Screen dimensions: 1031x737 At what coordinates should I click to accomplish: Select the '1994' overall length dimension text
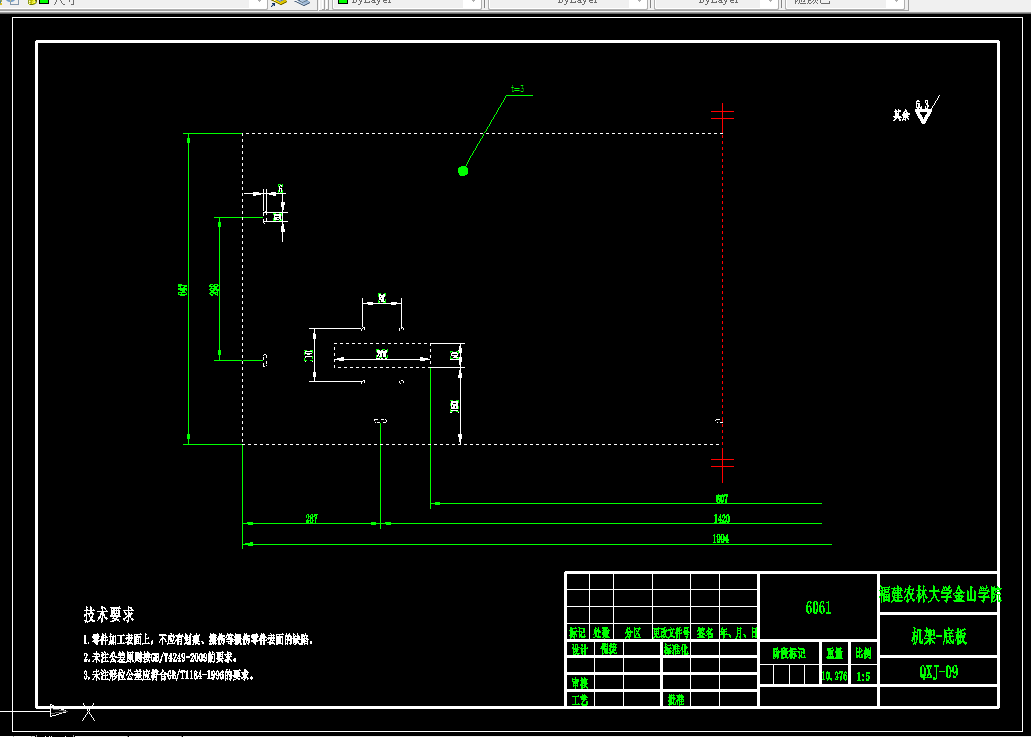[721, 538]
